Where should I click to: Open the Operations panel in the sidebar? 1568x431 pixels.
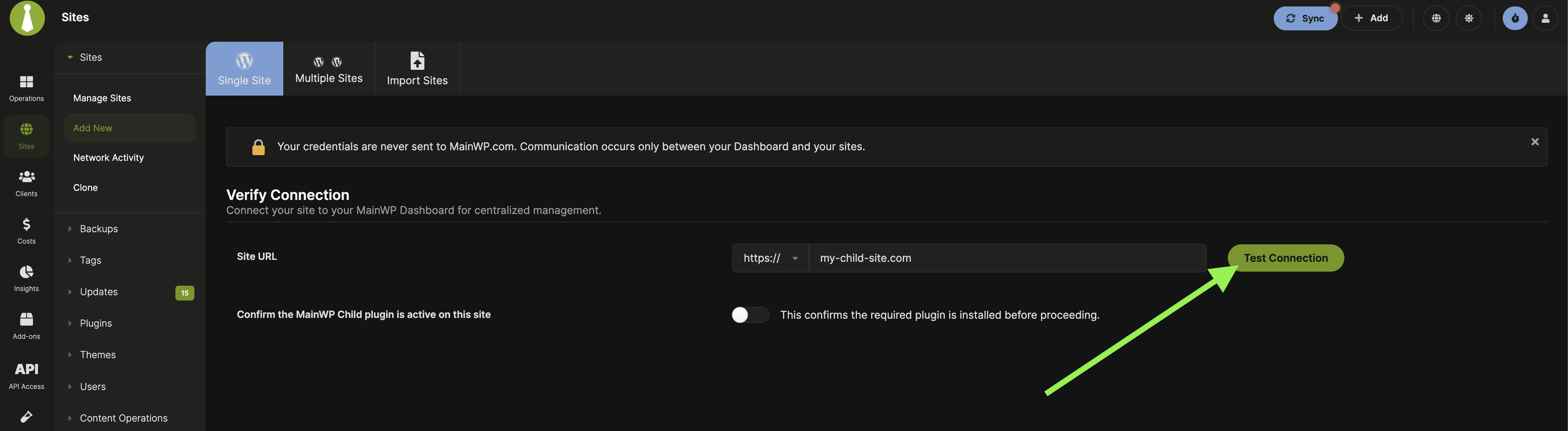coord(26,87)
